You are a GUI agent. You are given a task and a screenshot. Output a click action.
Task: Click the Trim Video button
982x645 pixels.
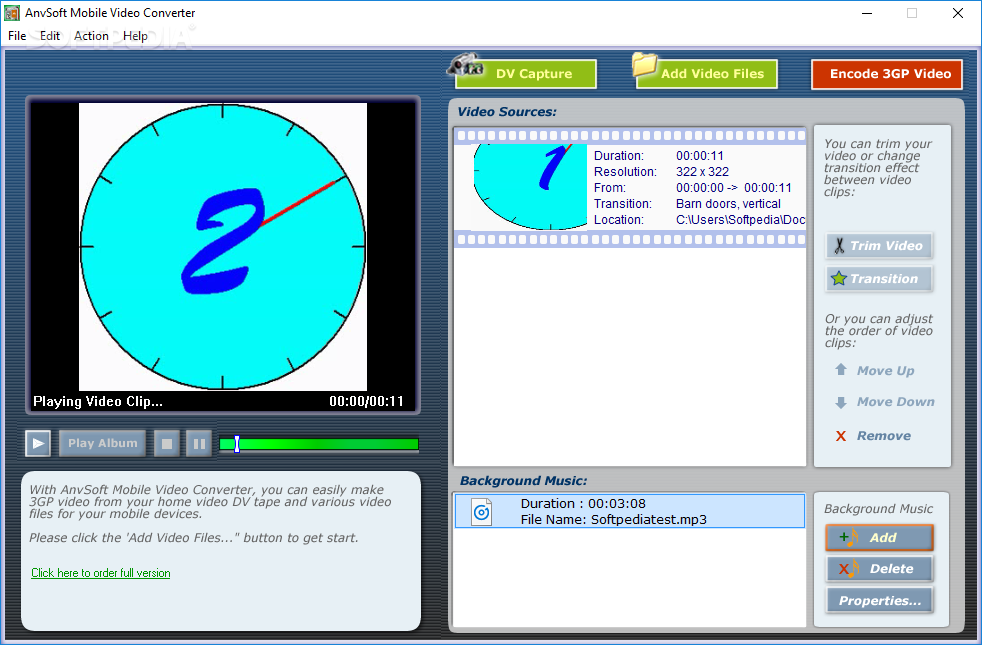click(x=879, y=245)
